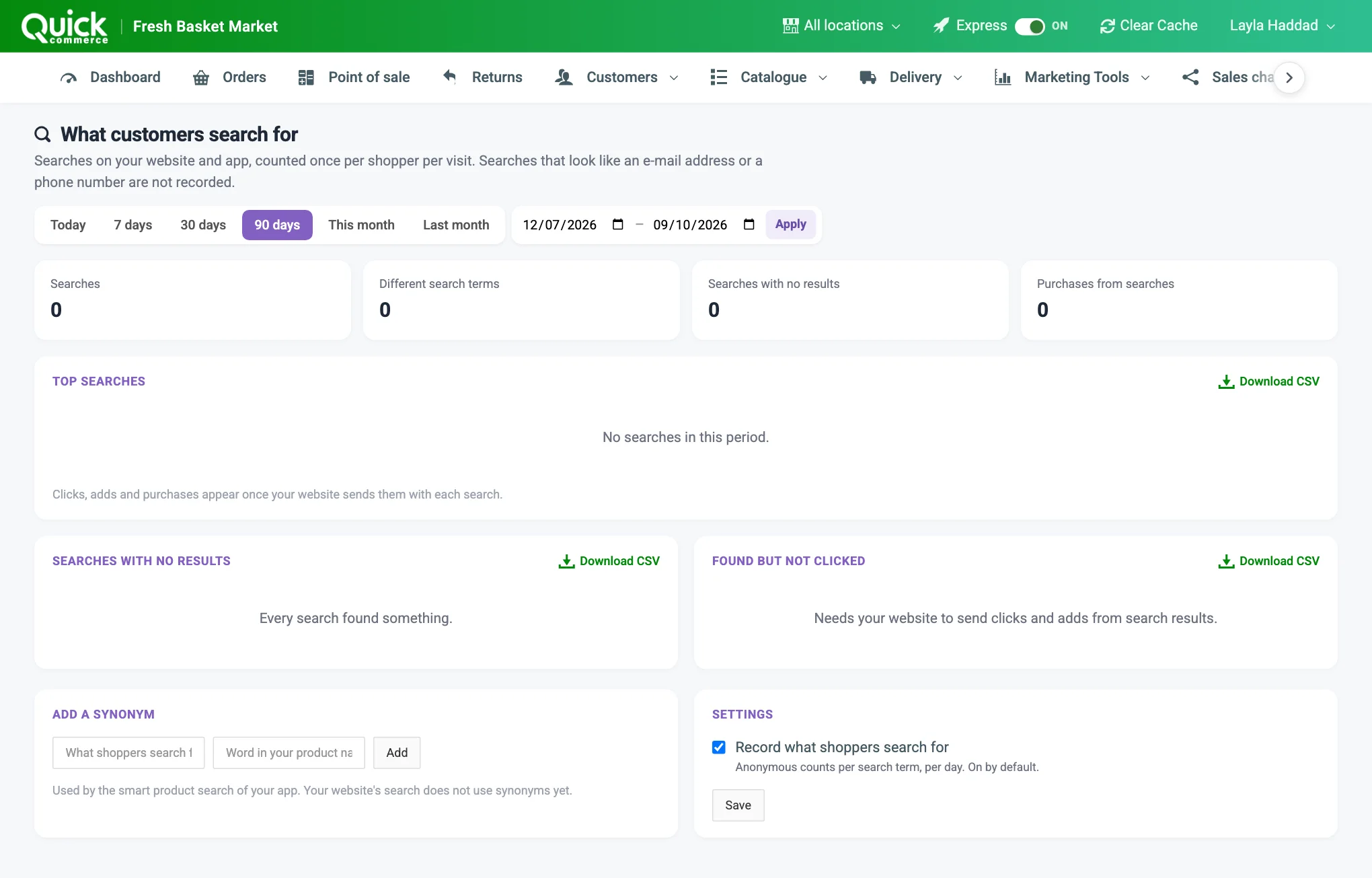
Task: Click the Express rocket icon
Action: (941, 26)
